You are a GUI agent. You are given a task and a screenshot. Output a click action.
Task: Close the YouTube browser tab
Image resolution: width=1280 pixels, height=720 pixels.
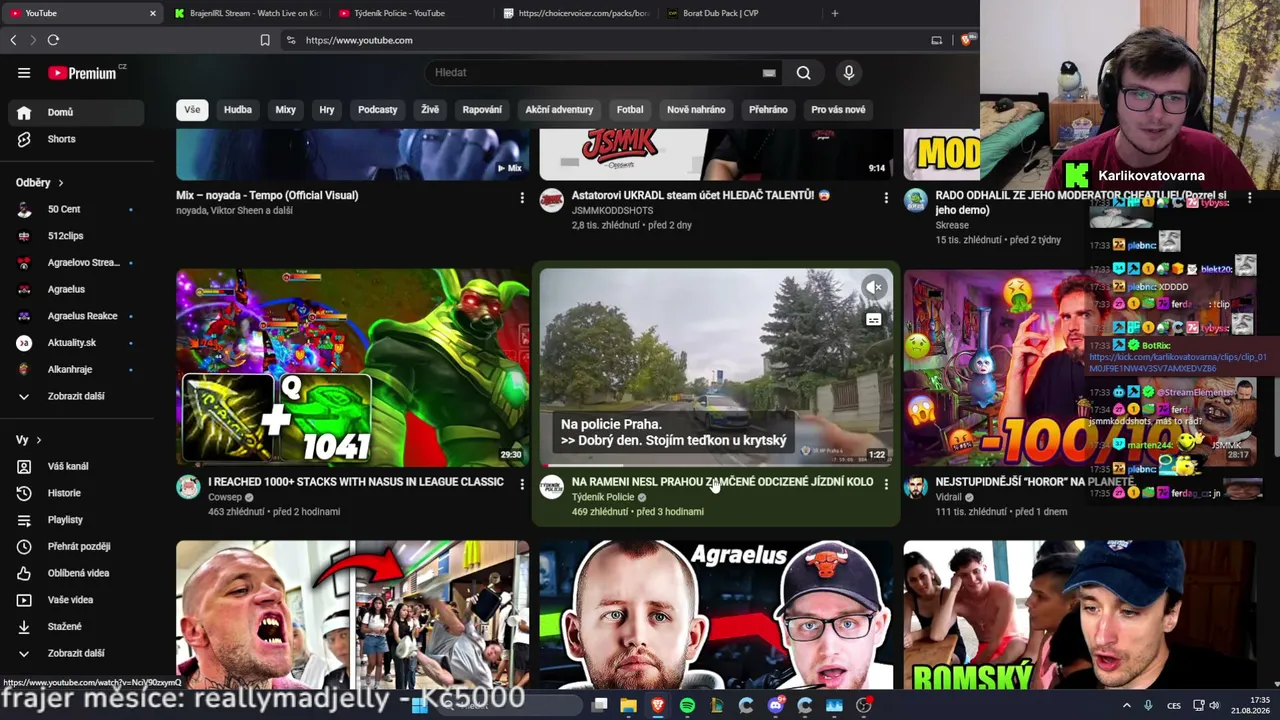(x=153, y=13)
